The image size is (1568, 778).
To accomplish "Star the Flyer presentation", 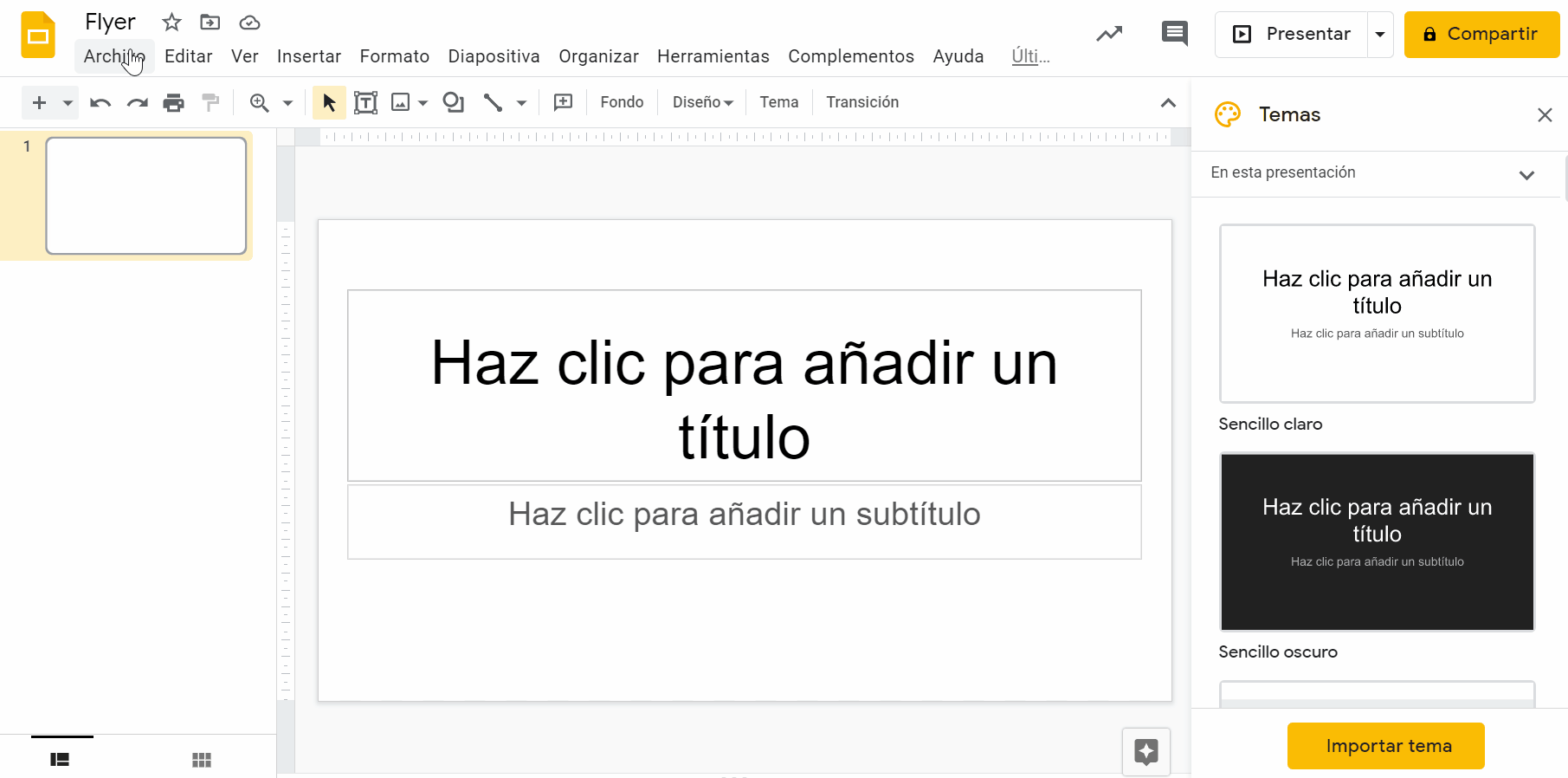I will click(171, 23).
